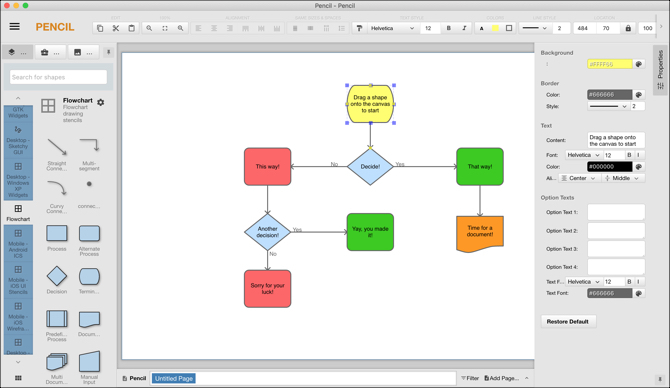Toggle bold in the text style toolbar
This screenshot has height=388, width=670.
pos(449,28)
